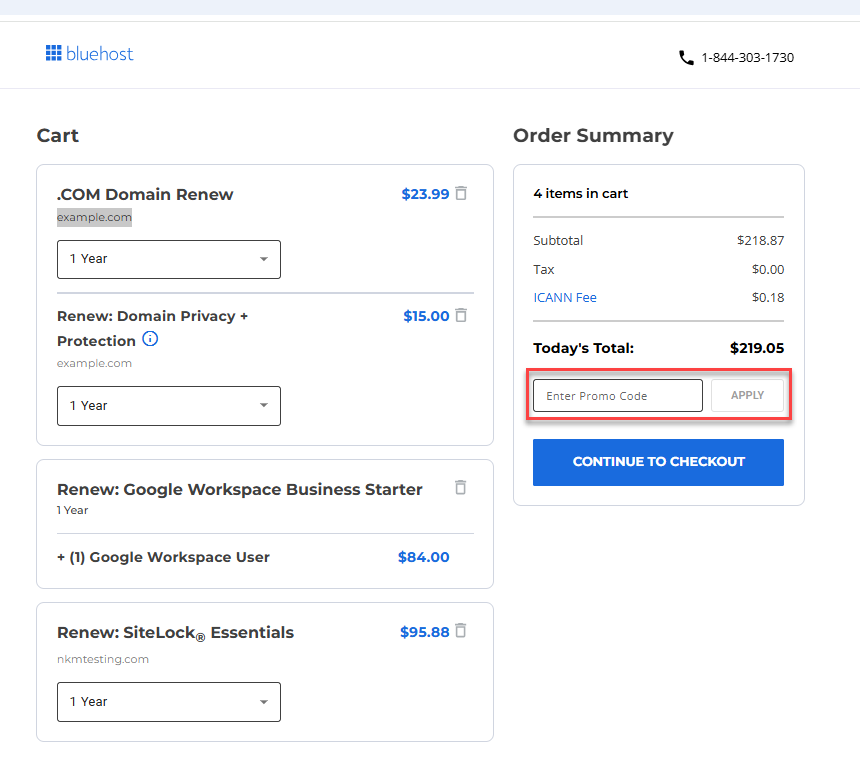Click the ICANN fee amount $0.18
Screen dimensions: 860x765
coord(768,298)
